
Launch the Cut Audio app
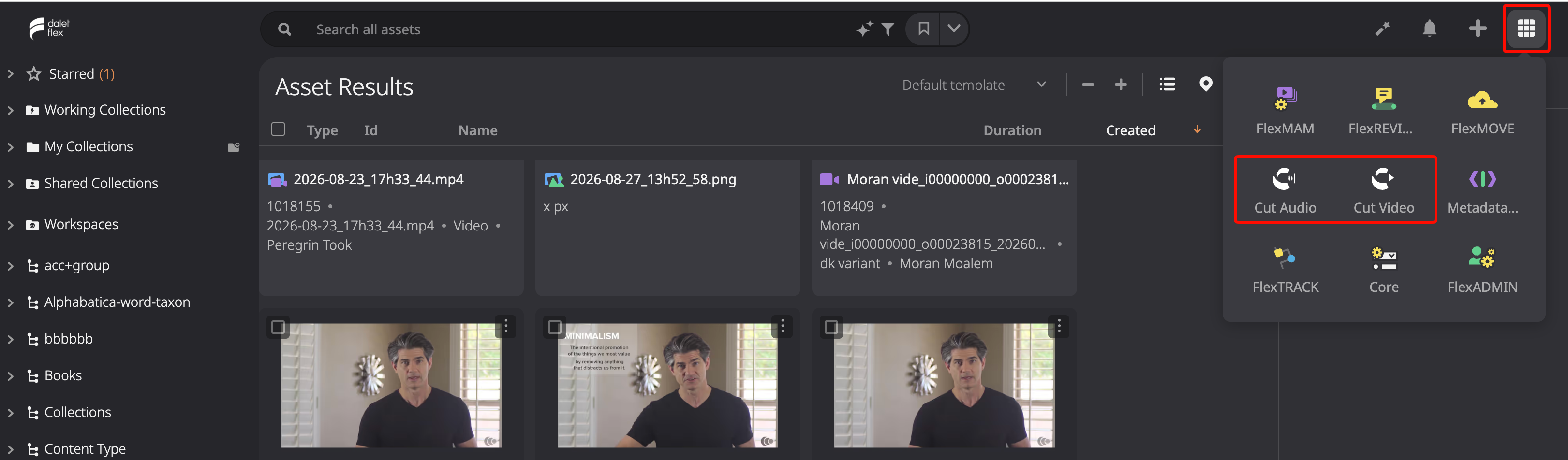coord(1285,190)
